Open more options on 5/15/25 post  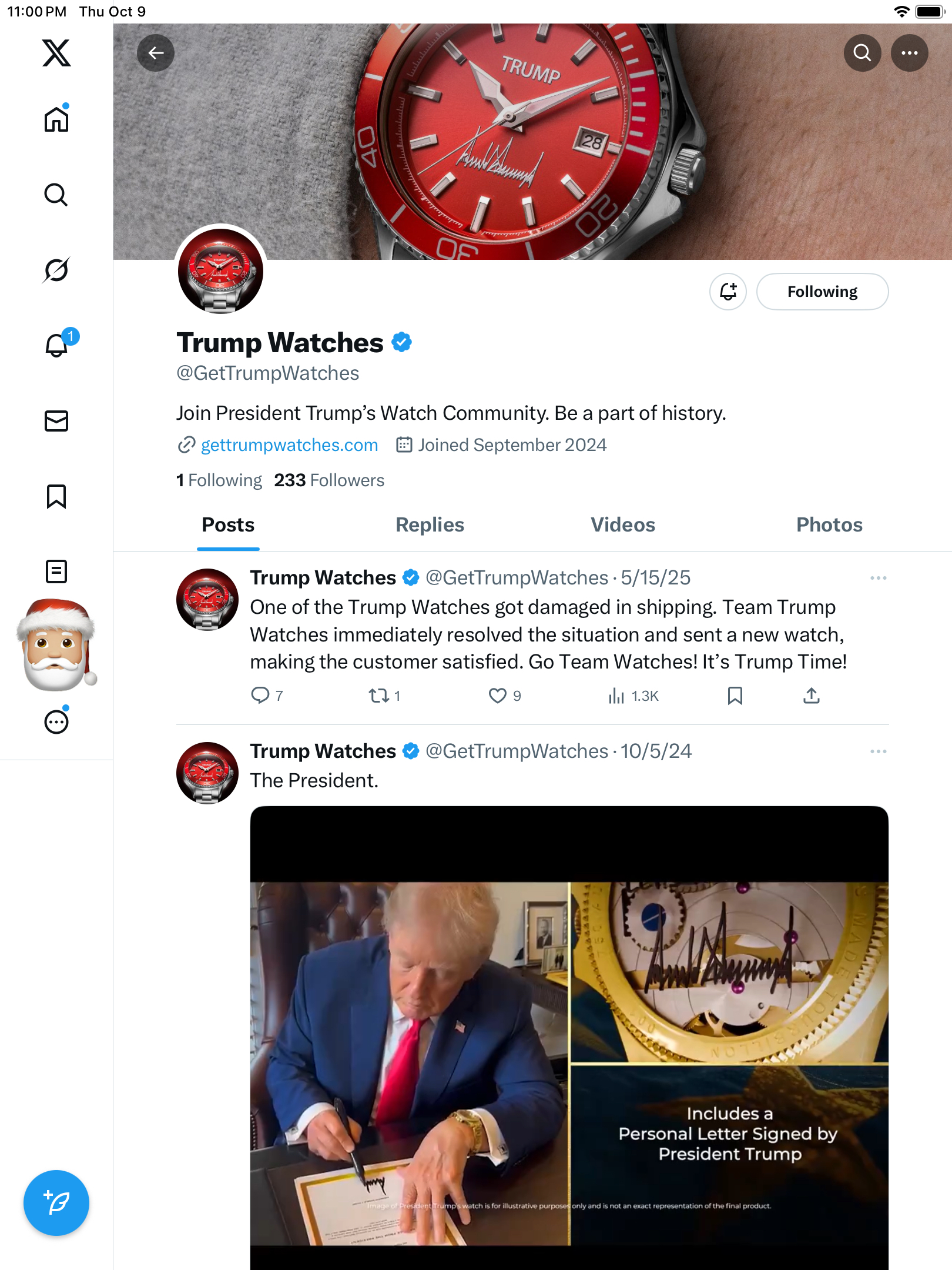pyautogui.click(x=879, y=579)
